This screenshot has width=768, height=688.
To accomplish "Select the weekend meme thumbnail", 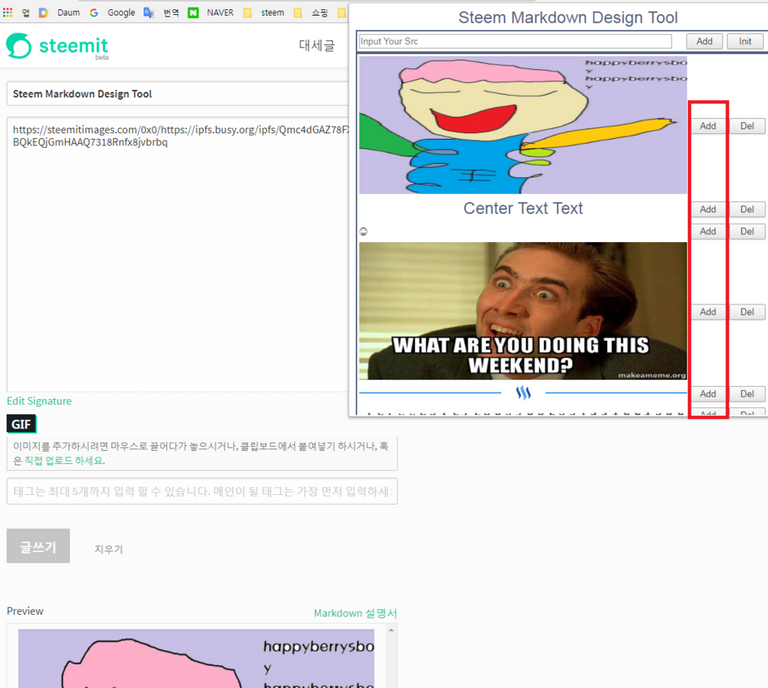I will pyautogui.click(x=523, y=311).
